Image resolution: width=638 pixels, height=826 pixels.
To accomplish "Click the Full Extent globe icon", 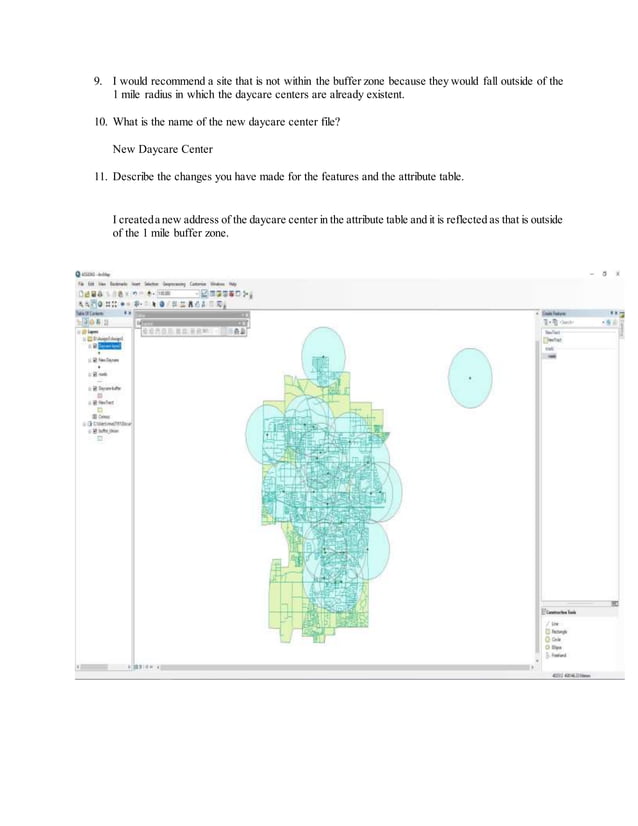I will tap(100, 304).
